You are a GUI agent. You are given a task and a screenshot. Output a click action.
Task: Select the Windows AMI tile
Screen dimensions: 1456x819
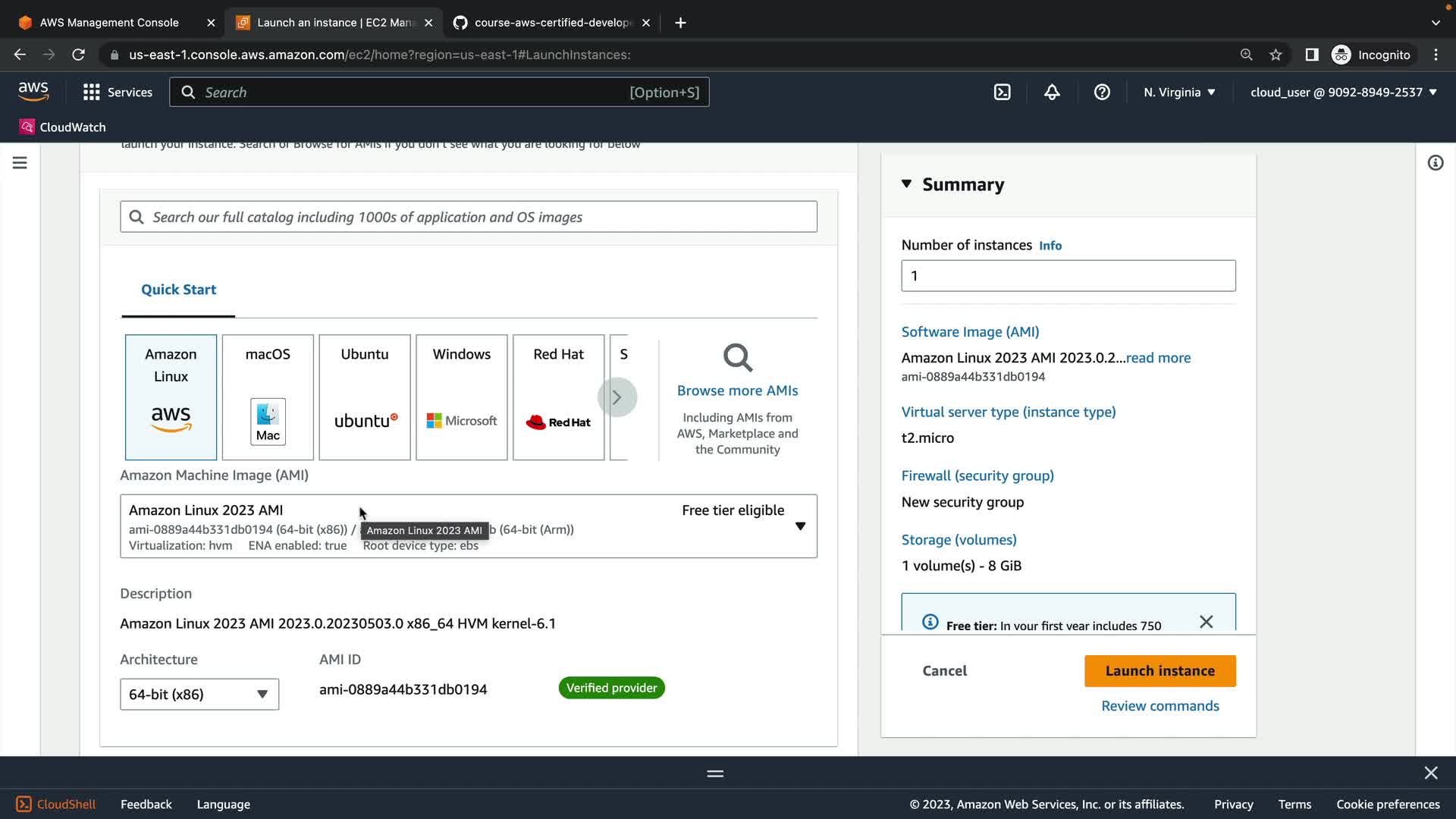point(461,397)
